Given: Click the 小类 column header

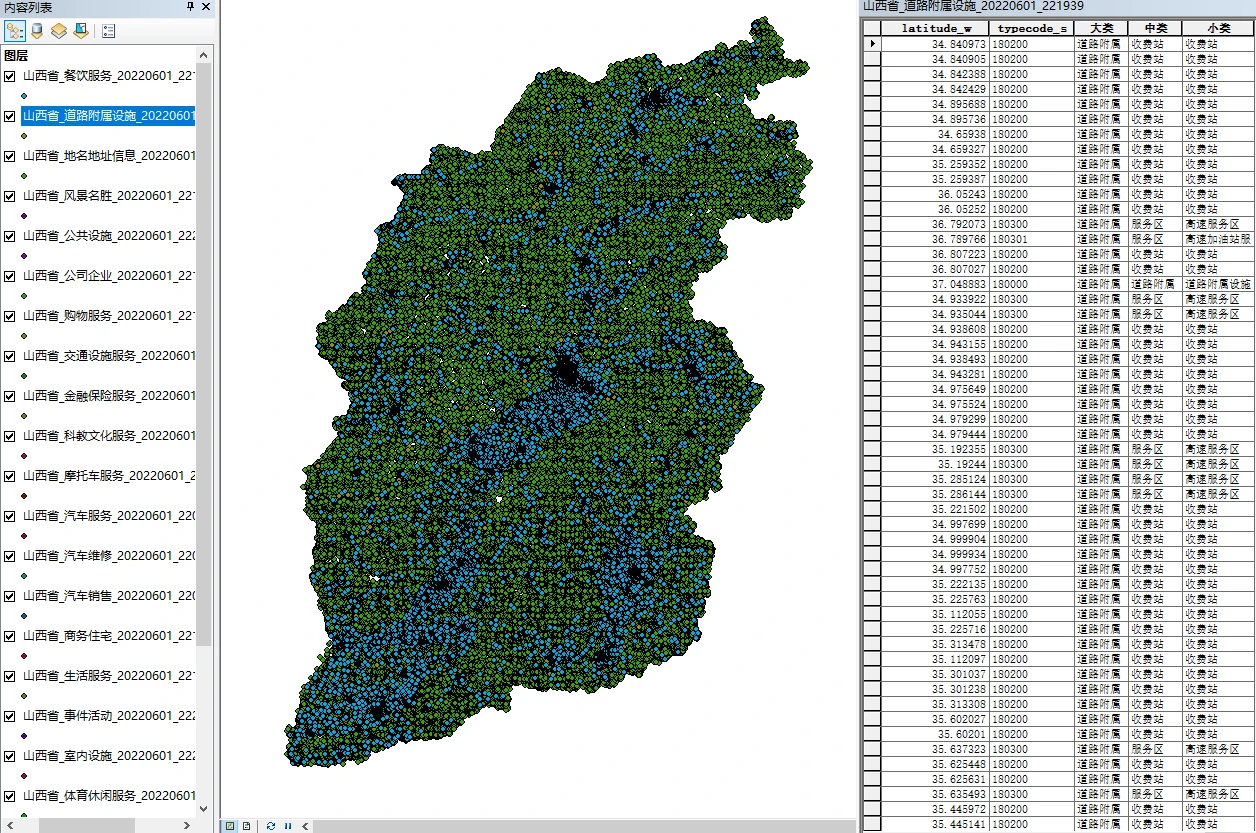Looking at the screenshot, I should point(1218,29).
